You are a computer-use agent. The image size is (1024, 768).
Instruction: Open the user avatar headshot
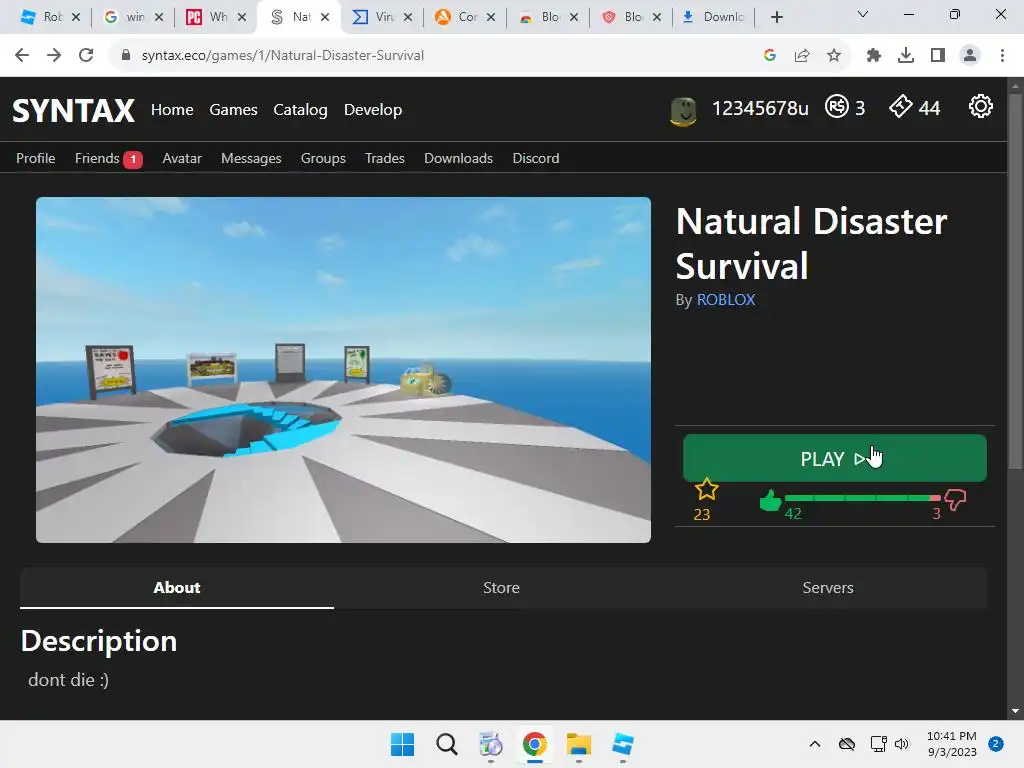tap(683, 111)
